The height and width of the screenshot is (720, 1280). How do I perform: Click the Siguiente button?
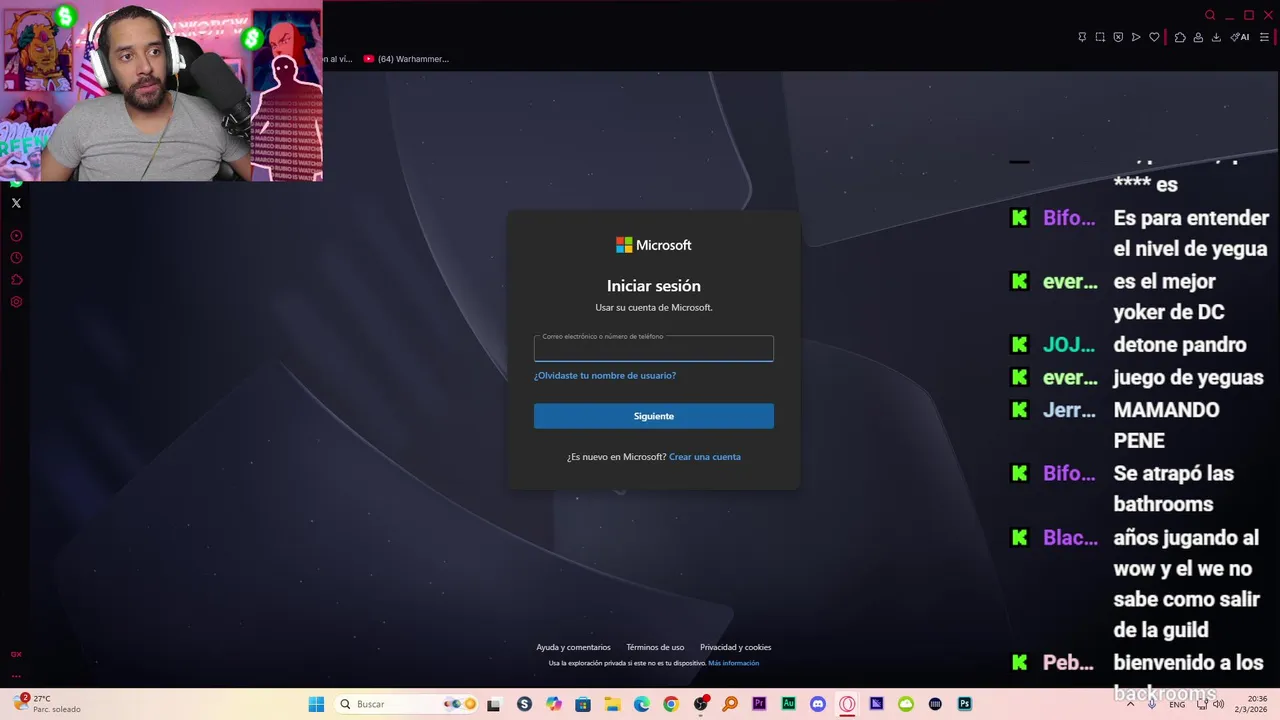tap(654, 416)
